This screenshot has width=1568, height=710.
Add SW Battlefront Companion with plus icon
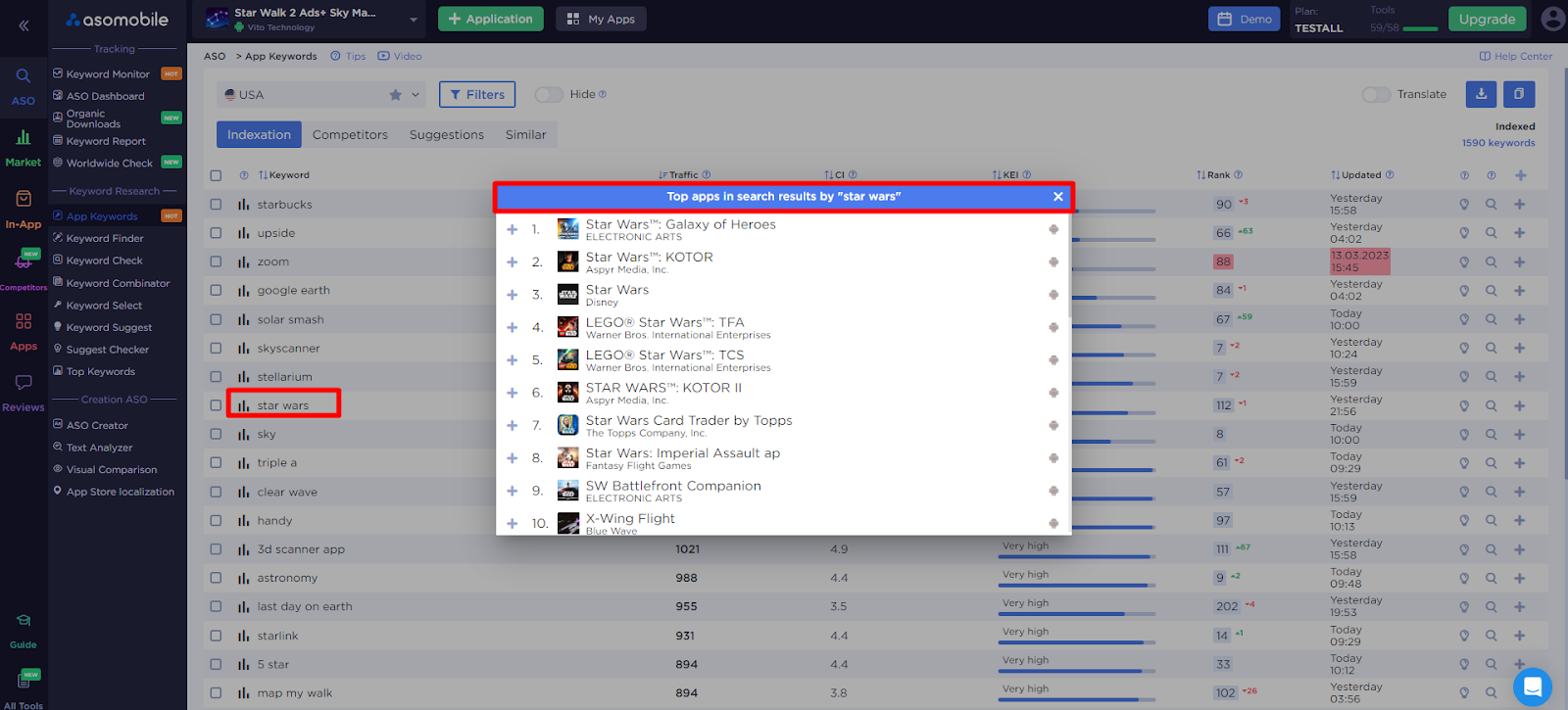512,491
